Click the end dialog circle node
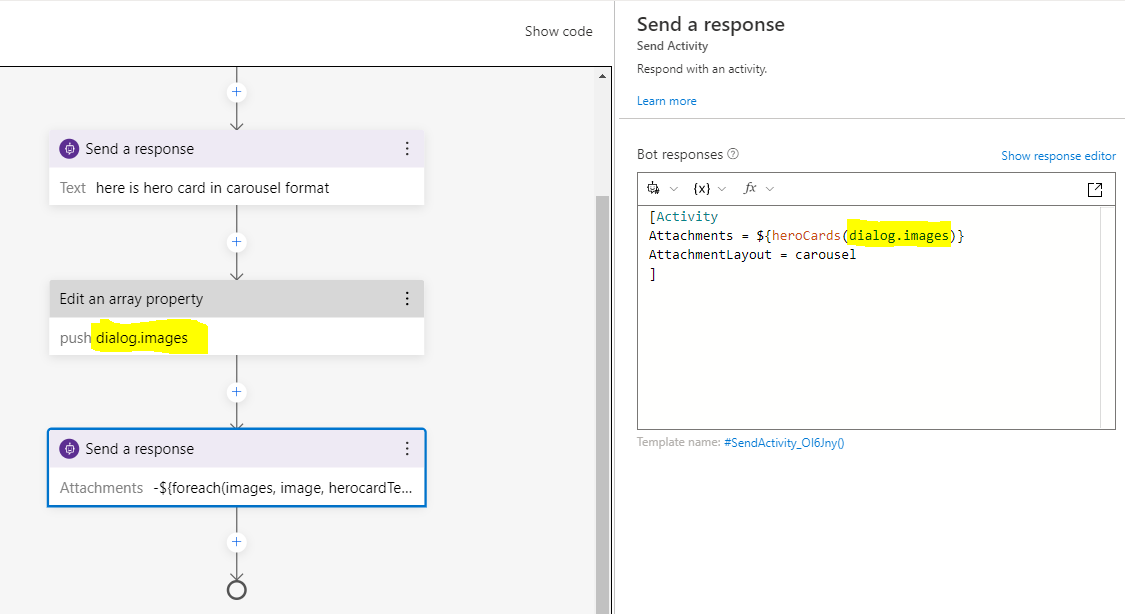1125x614 pixels. coord(236,589)
